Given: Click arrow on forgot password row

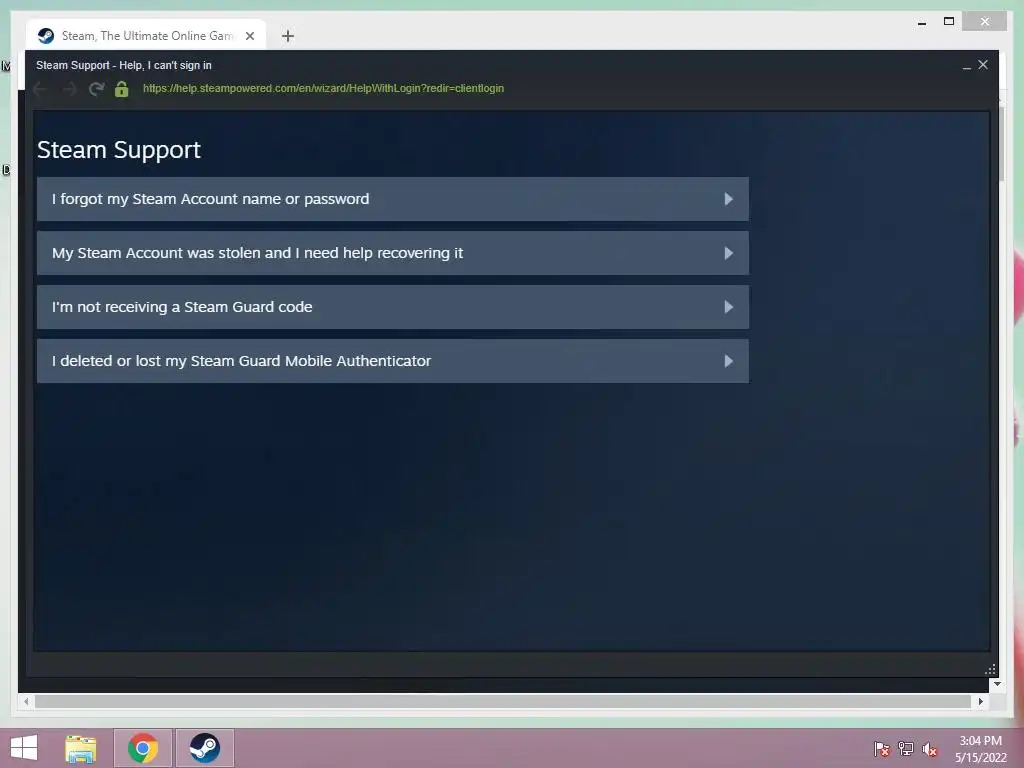Looking at the screenshot, I should [x=729, y=199].
